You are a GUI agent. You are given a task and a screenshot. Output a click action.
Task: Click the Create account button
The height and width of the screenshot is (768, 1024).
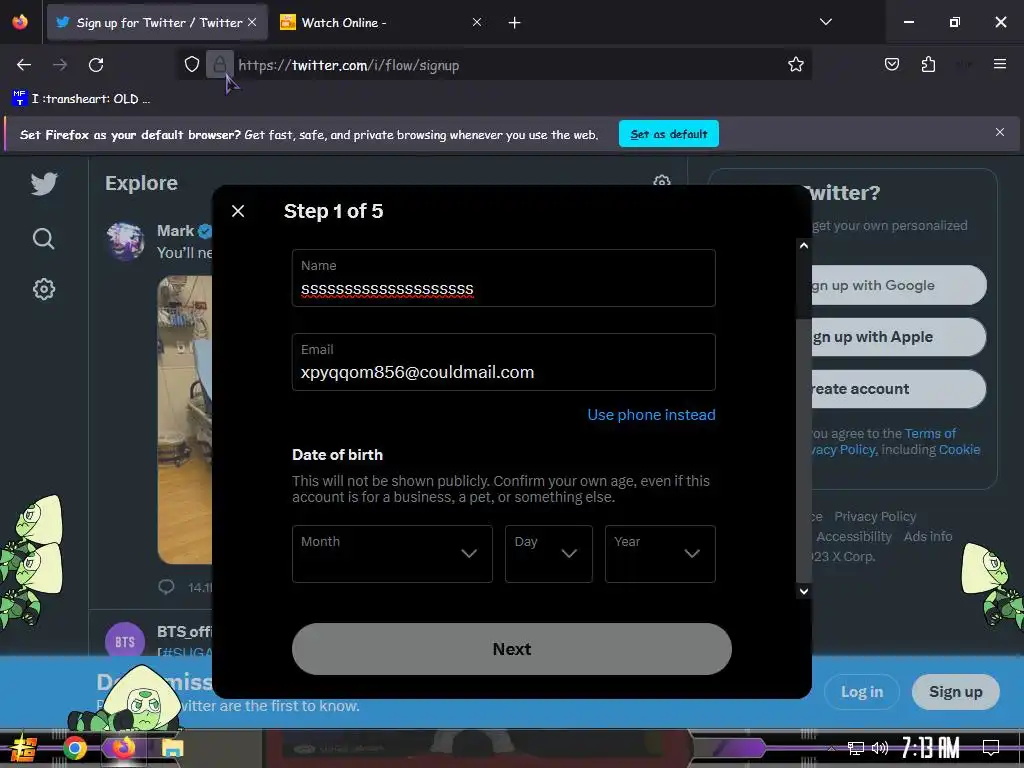(899, 389)
